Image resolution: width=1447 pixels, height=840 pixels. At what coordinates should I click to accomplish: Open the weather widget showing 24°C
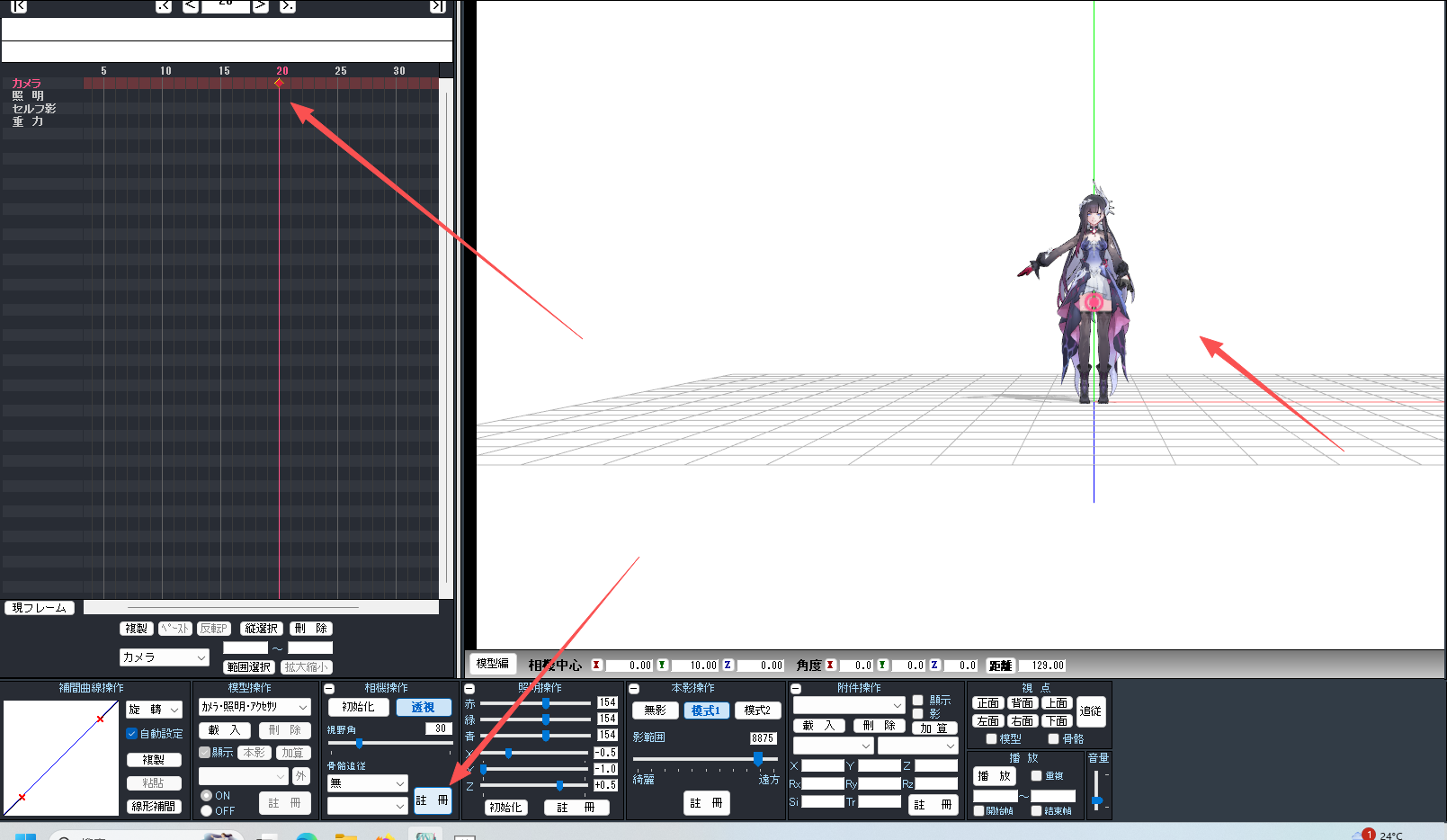[1378, 835]
